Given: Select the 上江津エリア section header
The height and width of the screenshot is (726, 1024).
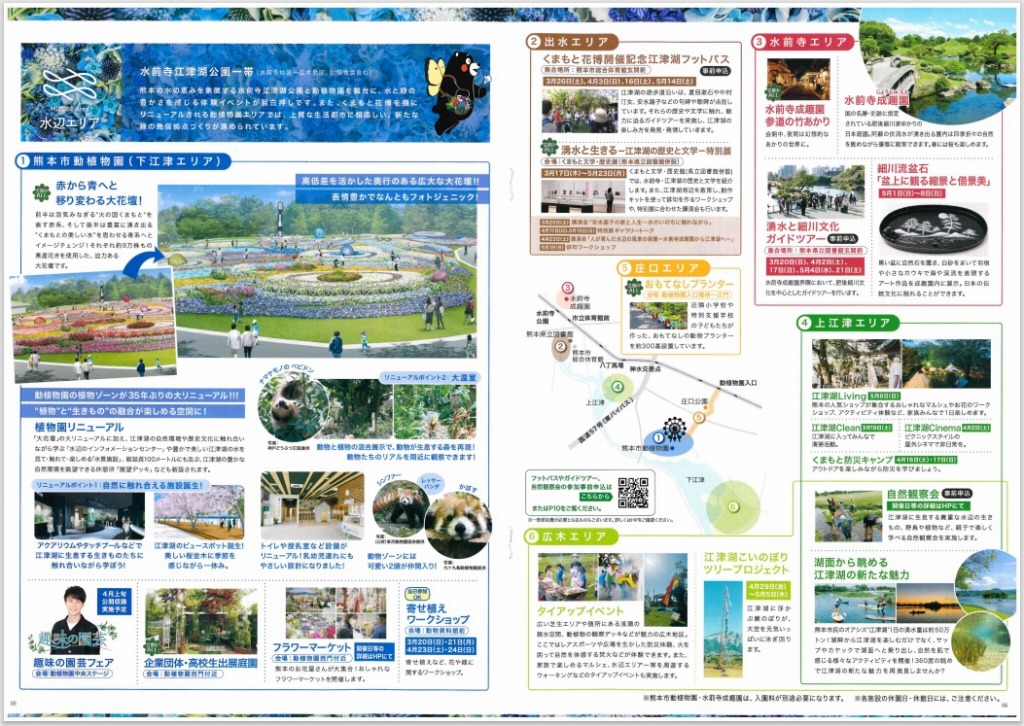Looking at the screenshot, I should point(845,322).
